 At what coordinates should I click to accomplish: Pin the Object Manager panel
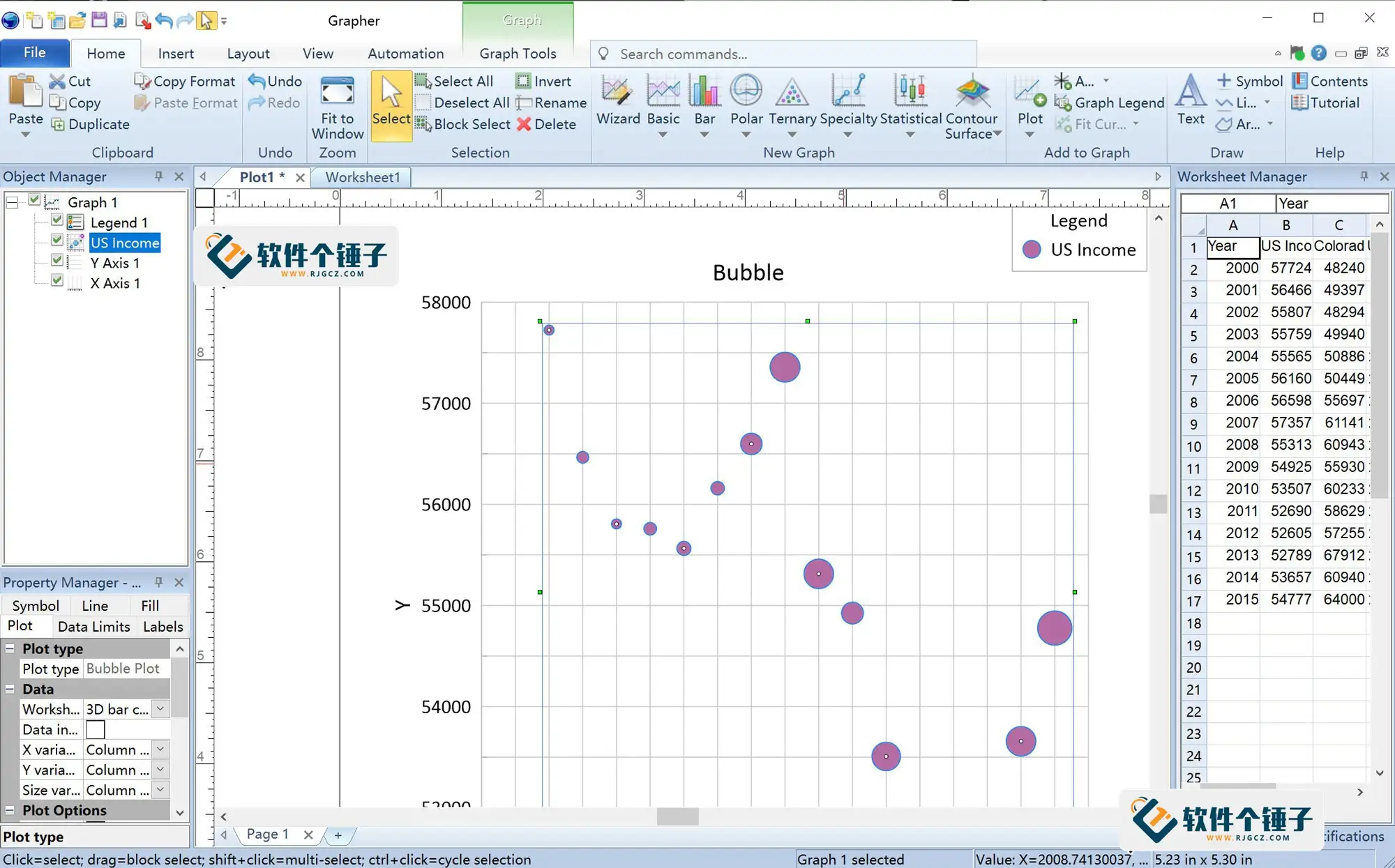click(x=159, y=176)
